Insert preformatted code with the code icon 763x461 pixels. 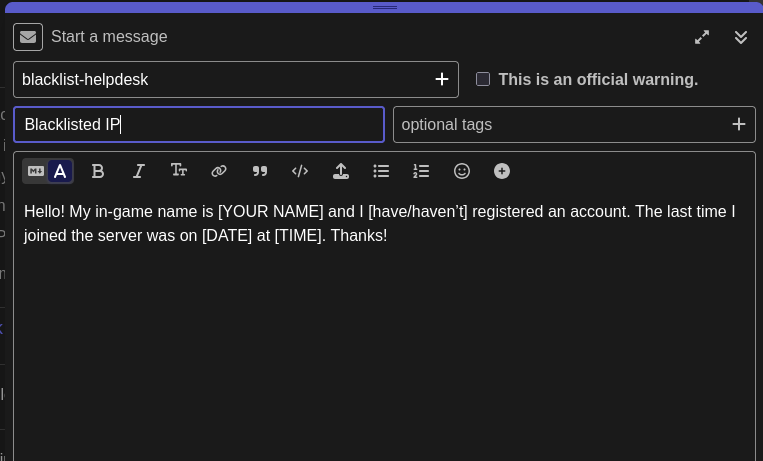tap(300, 171)
